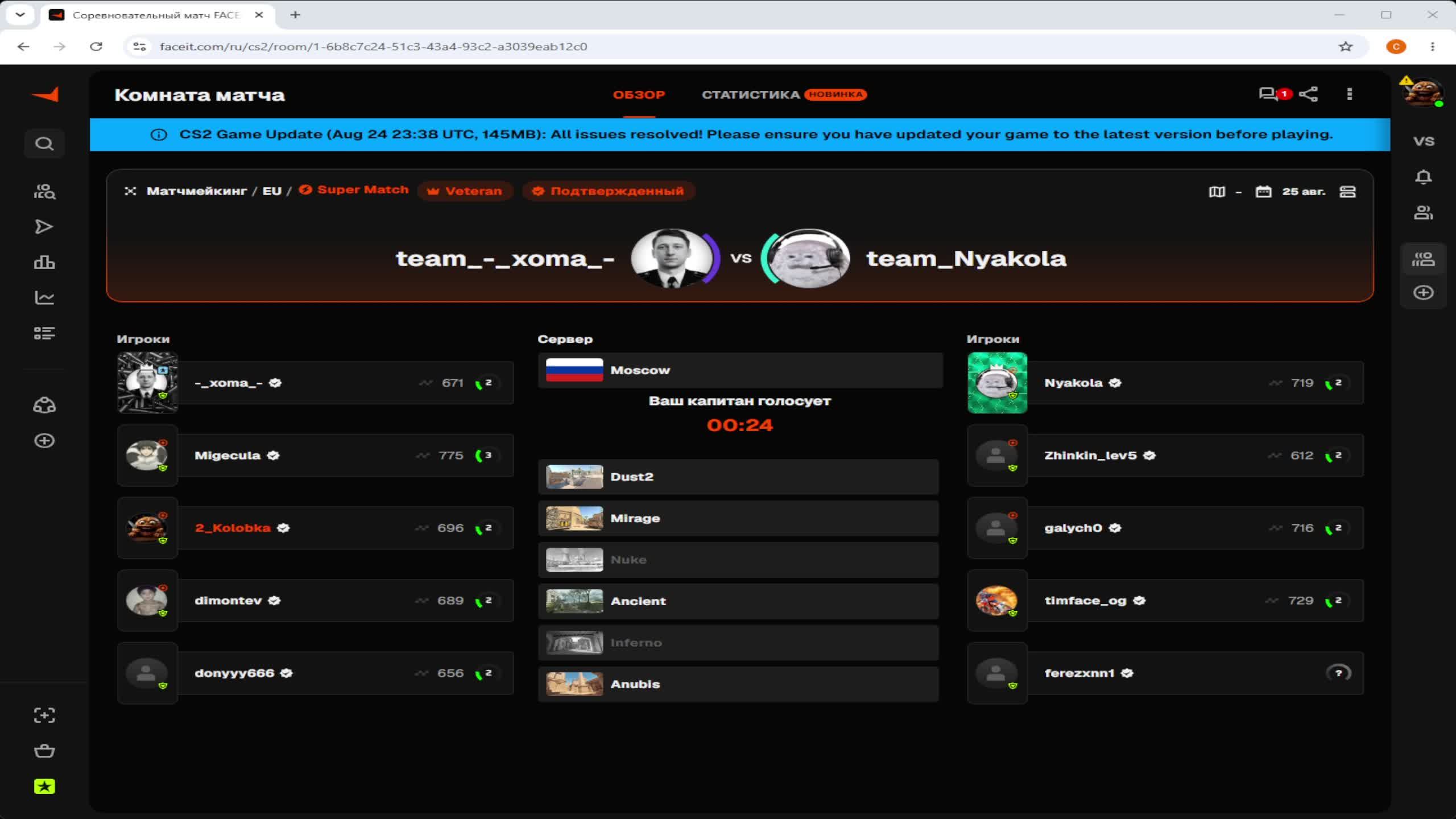This screenshot has height=819, width=1456.
Task: Select the Anubis map entry
Action: (x=738, y=684)
